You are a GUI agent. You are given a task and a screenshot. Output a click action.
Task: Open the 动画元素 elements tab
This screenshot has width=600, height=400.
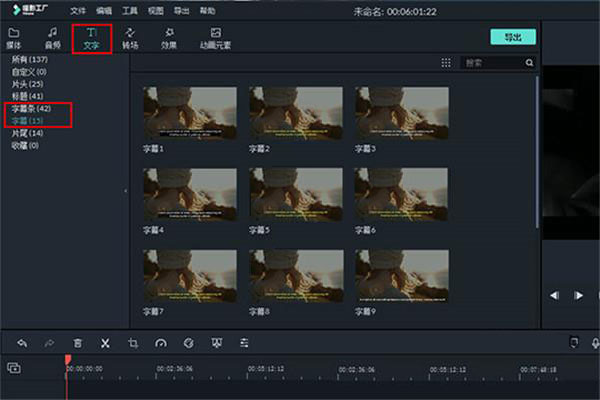click(x=215, y=38)
